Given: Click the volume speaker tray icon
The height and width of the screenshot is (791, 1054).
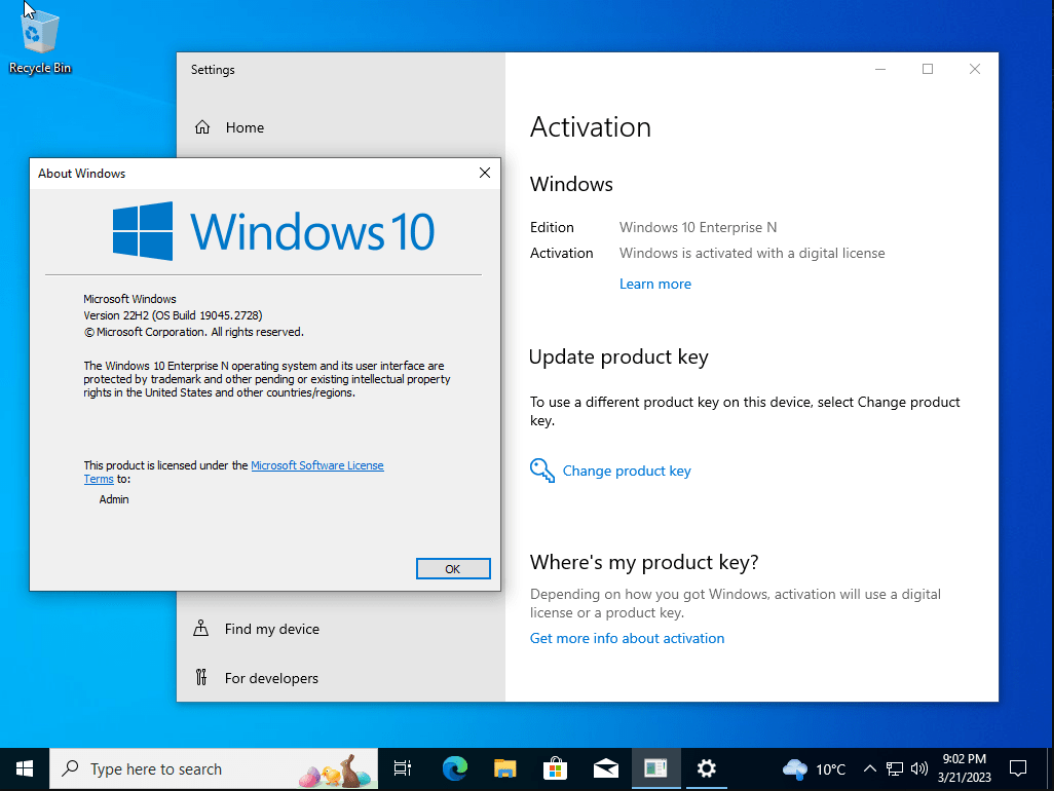Looking at the screenshot, I should point(919,768).
